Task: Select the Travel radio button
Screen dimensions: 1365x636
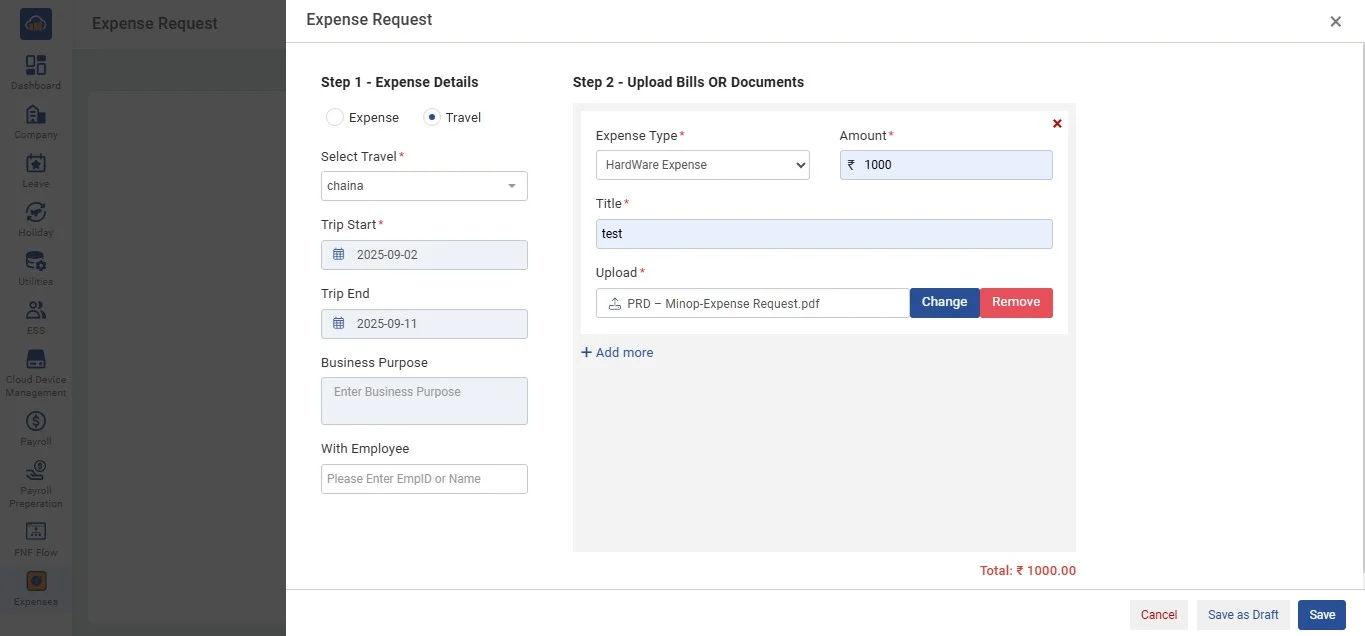Action: click(x=432, y=118)
